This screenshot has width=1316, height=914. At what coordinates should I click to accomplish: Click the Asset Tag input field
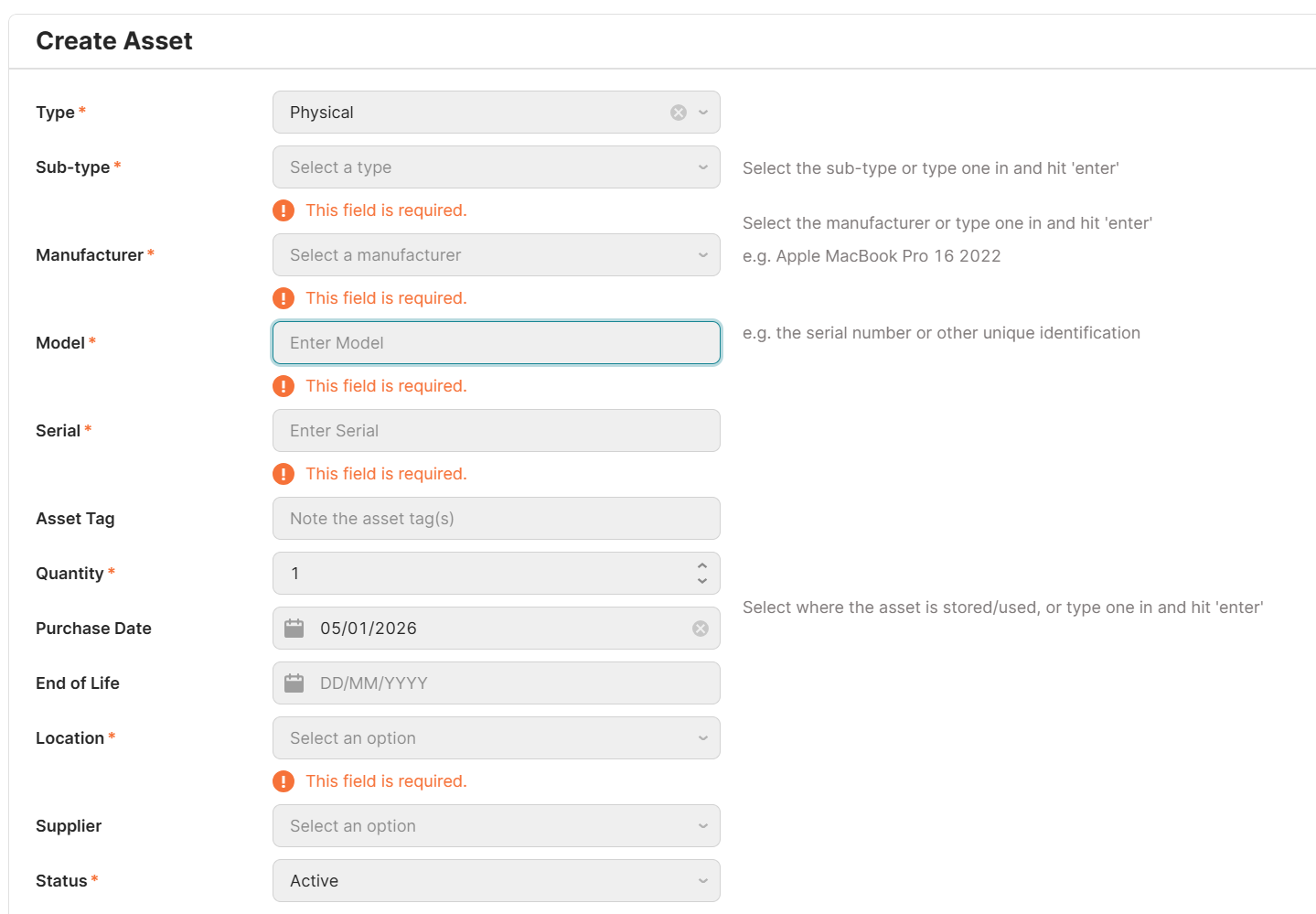click(x=496, y=519)
